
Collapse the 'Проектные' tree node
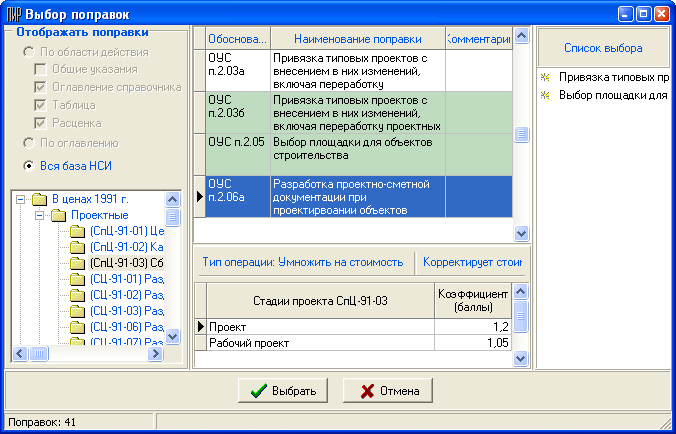pos(40,215)
